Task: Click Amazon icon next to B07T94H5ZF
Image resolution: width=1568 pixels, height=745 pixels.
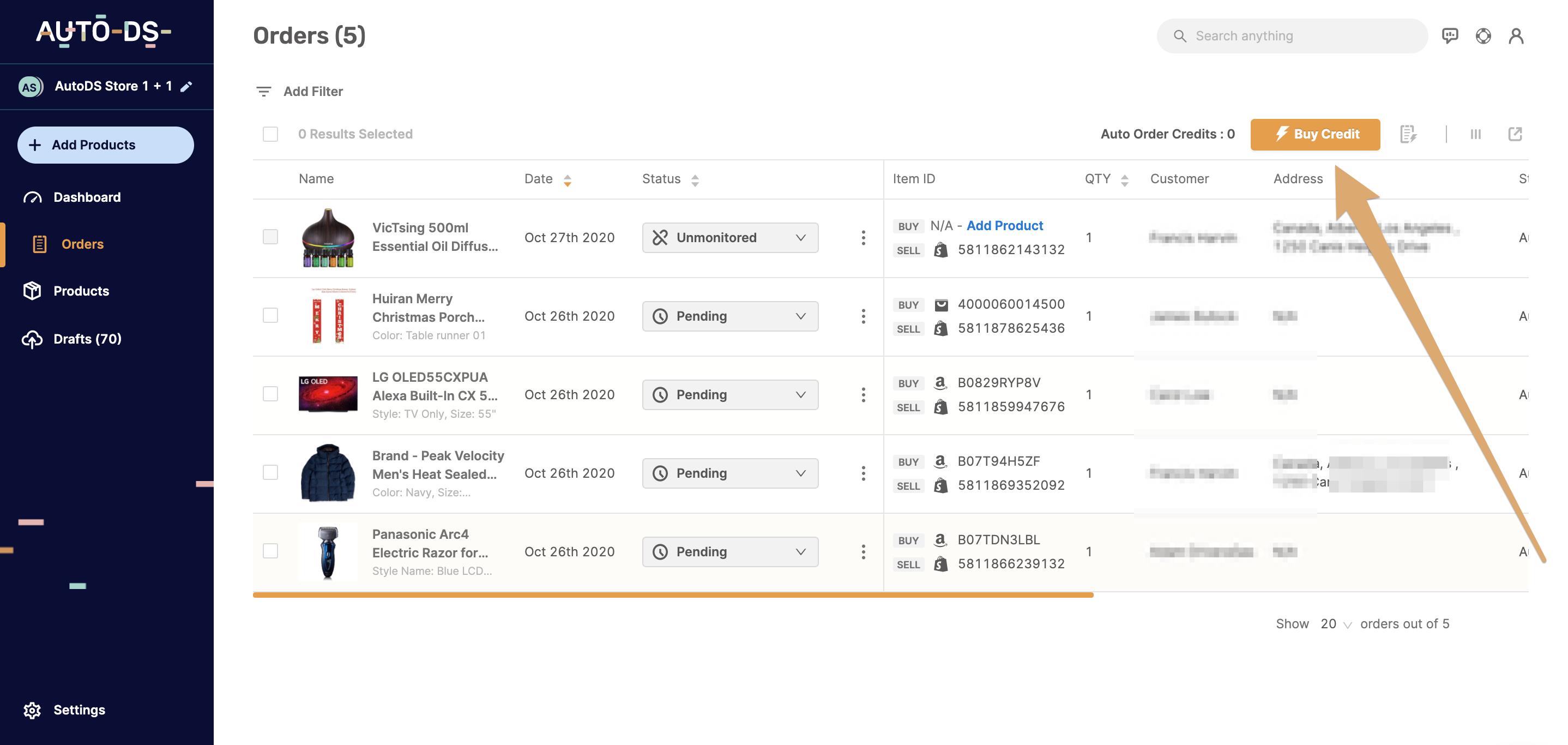Action: click(940, 461)
